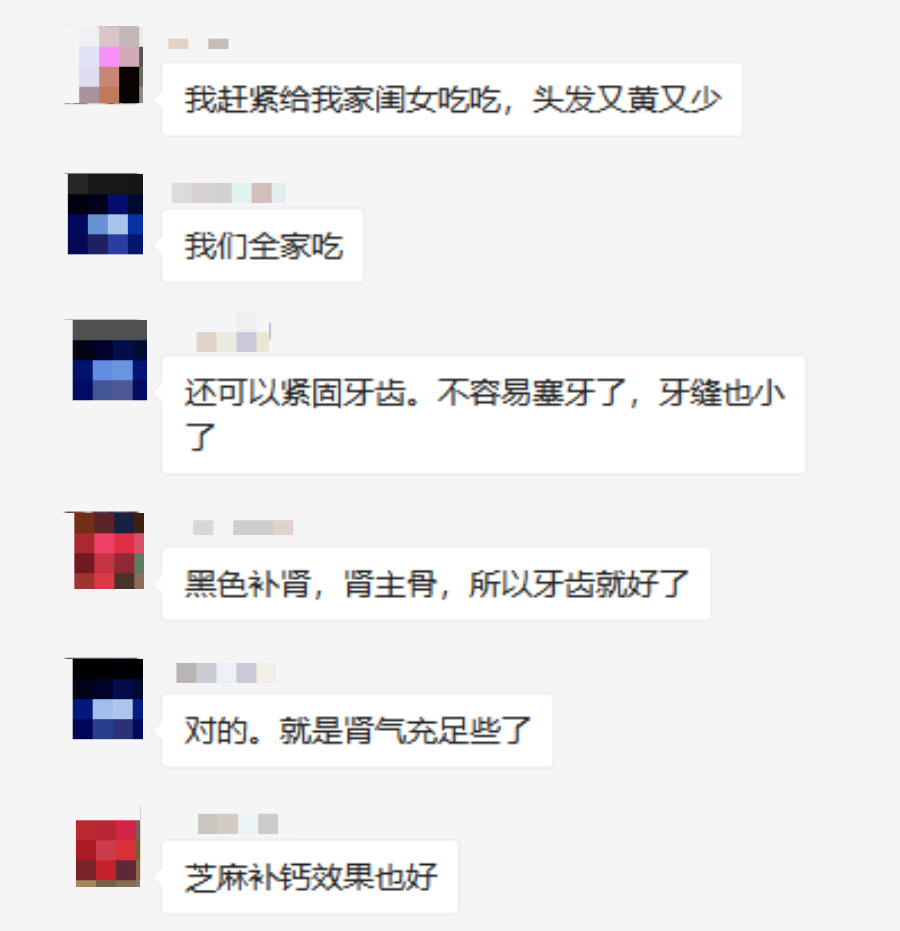Select the '我们全家吃' message bubble
This screenshot has height=931, width=900.
point(263,246)
